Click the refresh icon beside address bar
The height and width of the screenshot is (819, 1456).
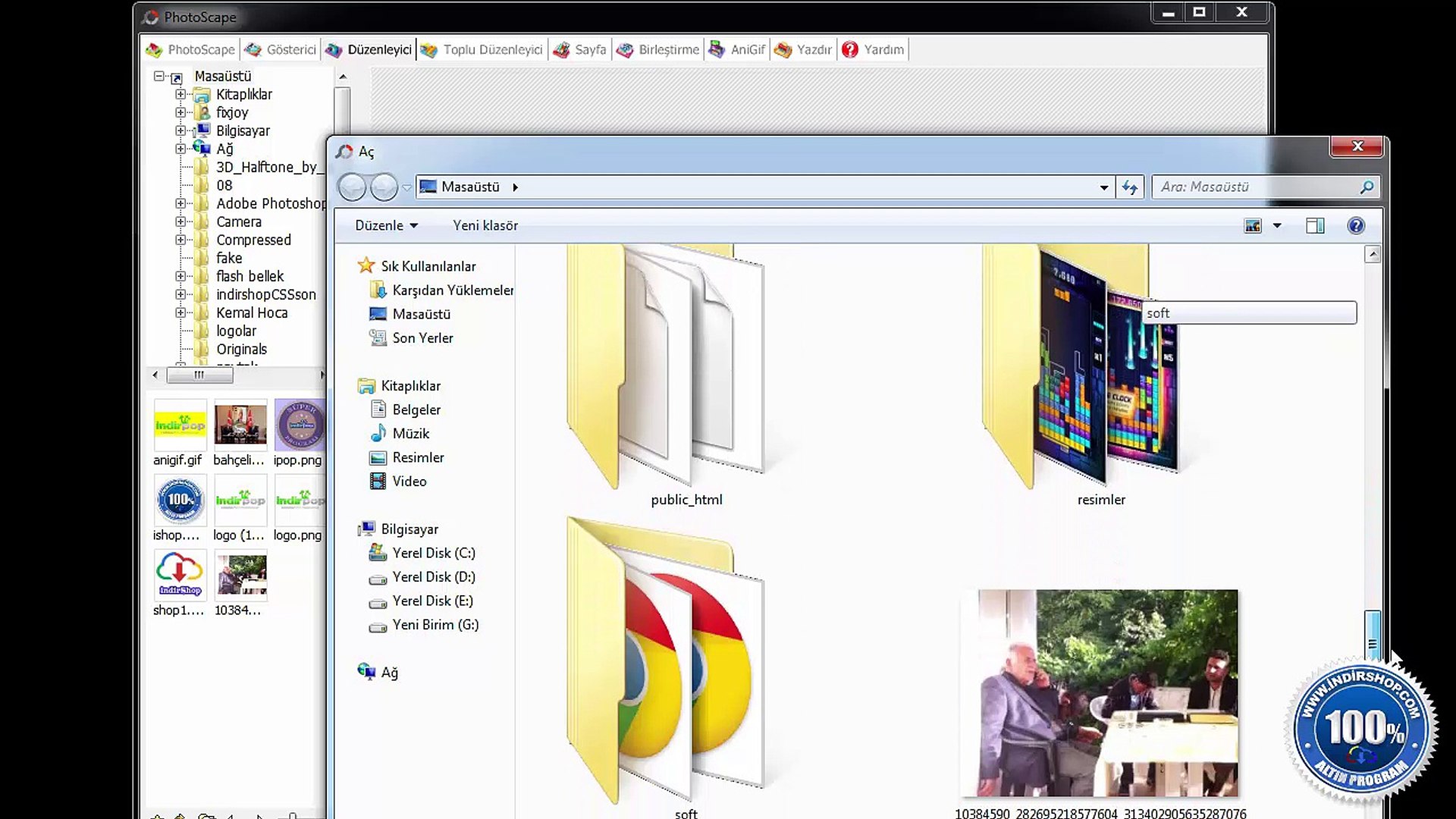pos(1130,187)
